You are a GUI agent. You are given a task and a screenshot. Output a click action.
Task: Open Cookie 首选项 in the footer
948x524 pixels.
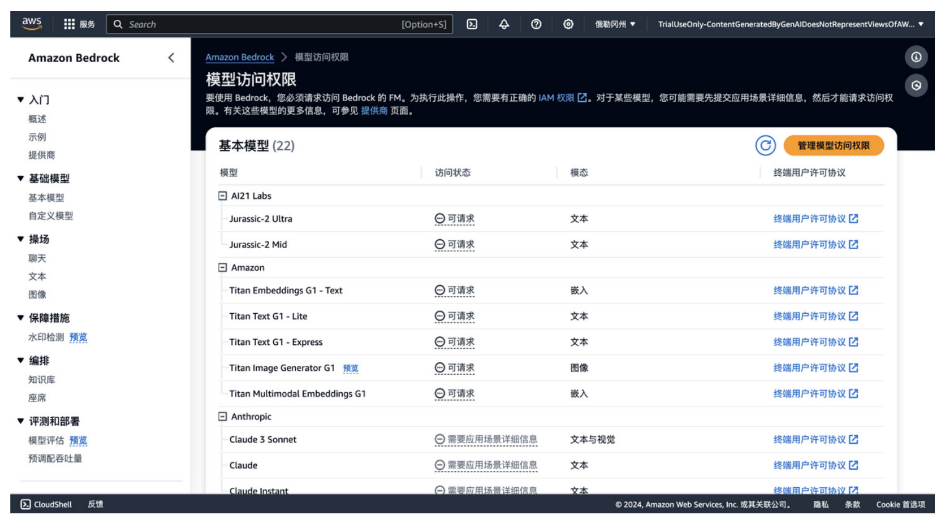click(x=900, y=504)
